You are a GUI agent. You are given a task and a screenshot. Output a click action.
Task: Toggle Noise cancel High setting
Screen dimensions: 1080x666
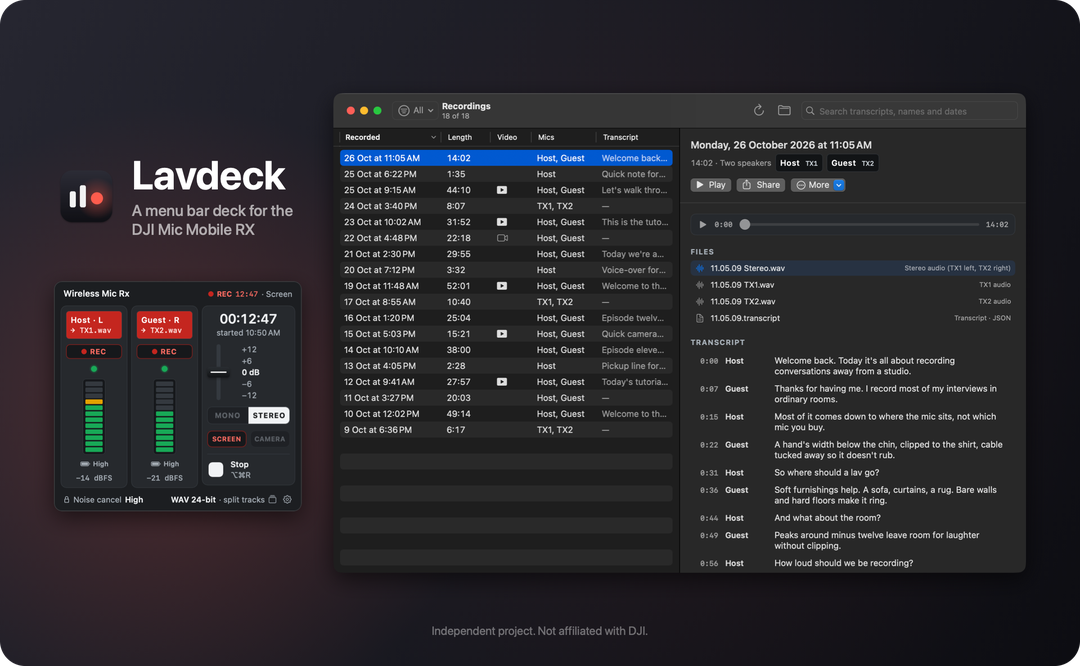[x=103, y=500]
